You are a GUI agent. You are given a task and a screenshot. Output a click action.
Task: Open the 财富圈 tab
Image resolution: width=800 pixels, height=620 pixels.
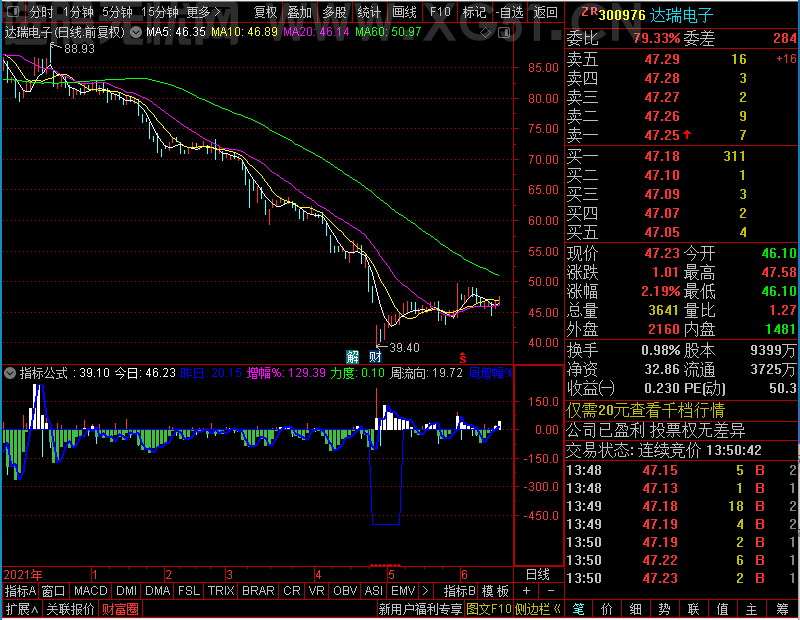(120, 609)
